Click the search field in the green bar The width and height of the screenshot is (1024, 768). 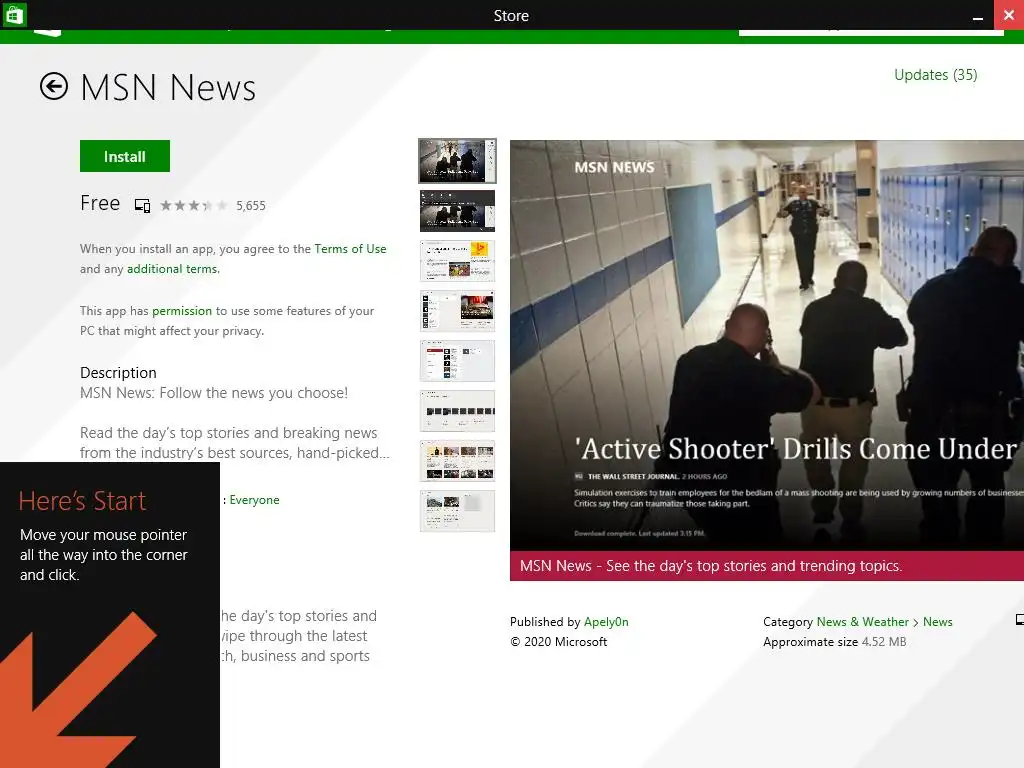871,32
